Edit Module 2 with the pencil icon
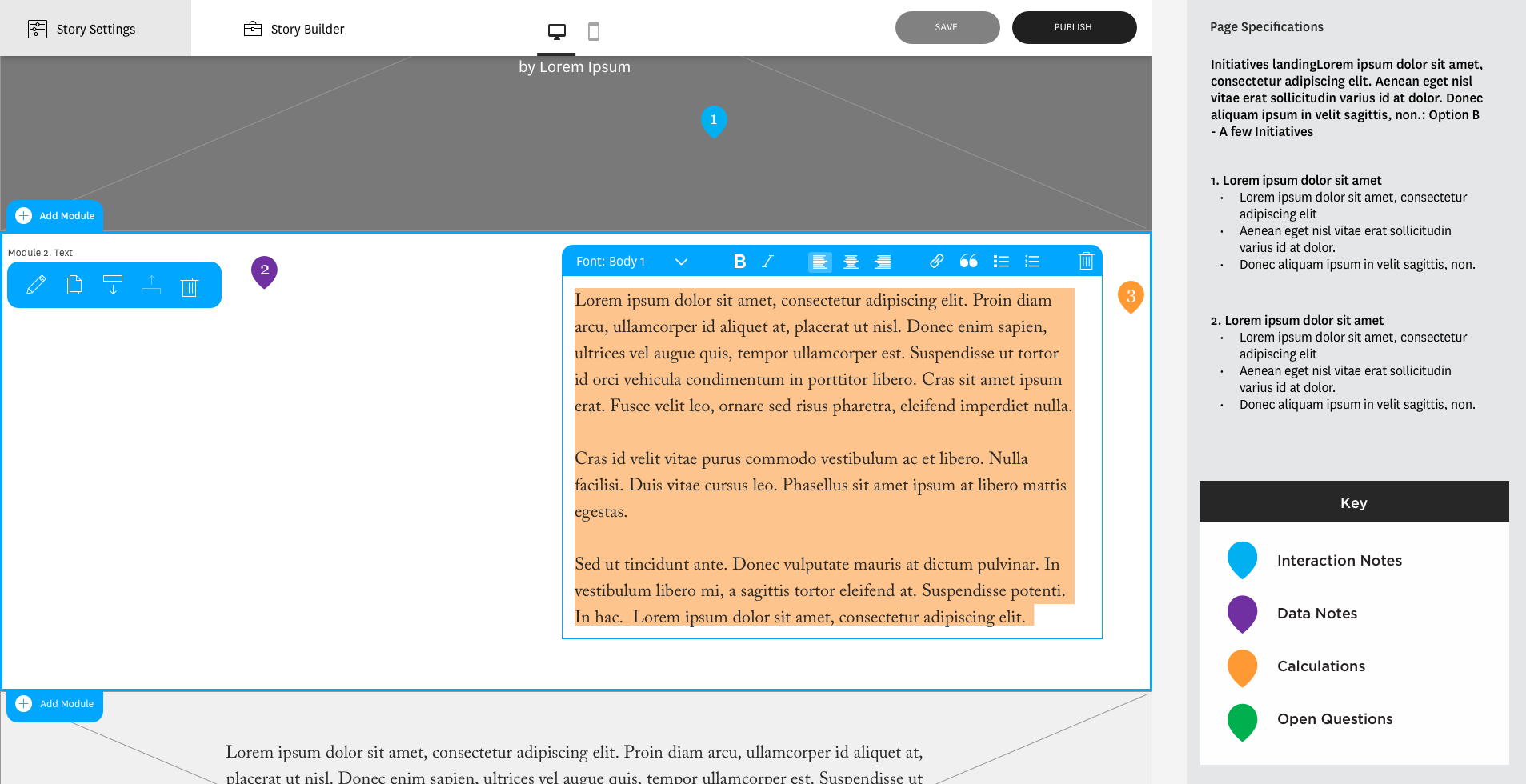 click(x=36, y=285)
